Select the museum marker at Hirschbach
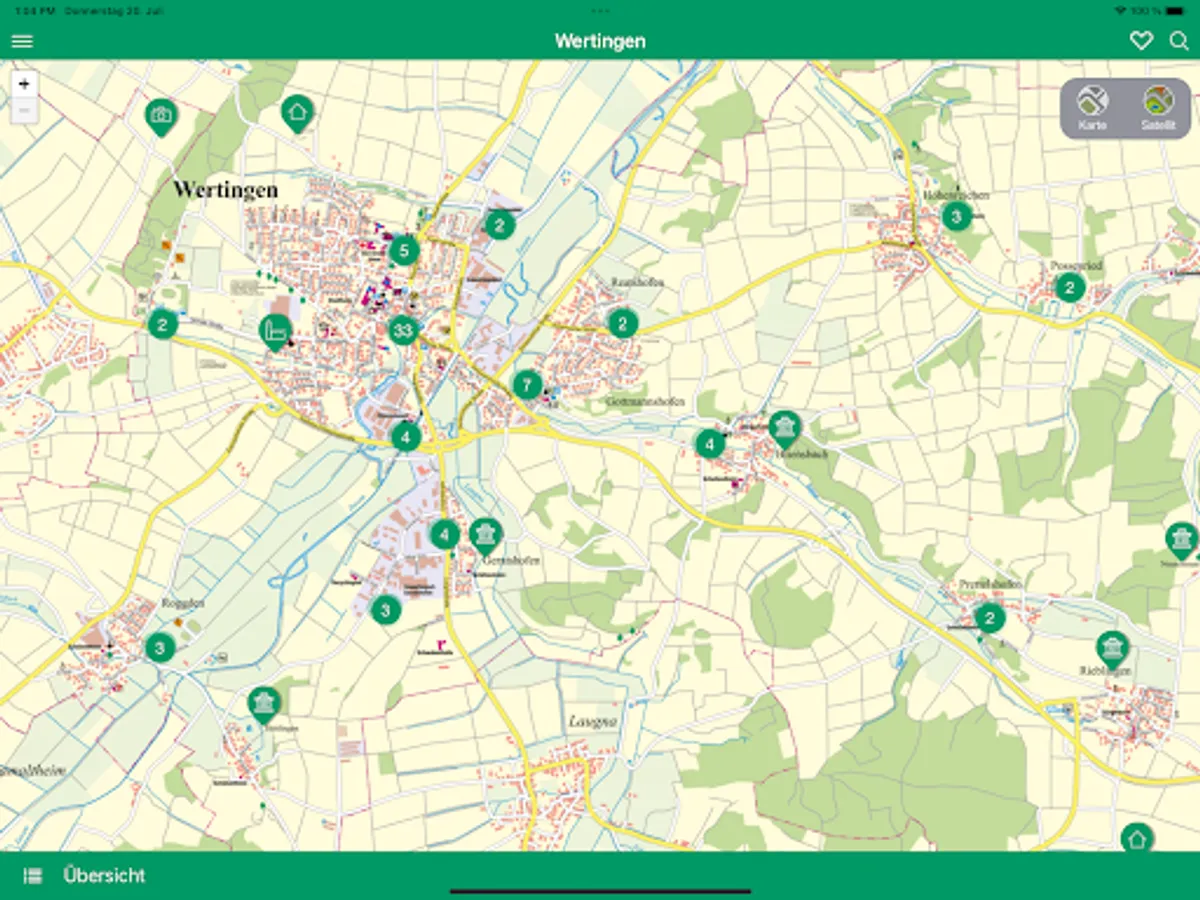The image size is (1200, 900). click(785, 429)
